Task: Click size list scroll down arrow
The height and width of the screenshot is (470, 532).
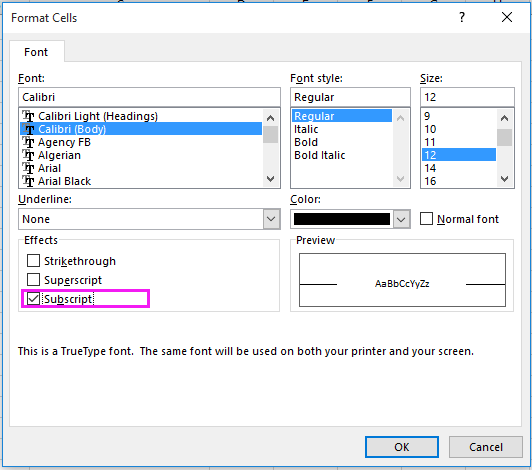Action: (505, 179)
